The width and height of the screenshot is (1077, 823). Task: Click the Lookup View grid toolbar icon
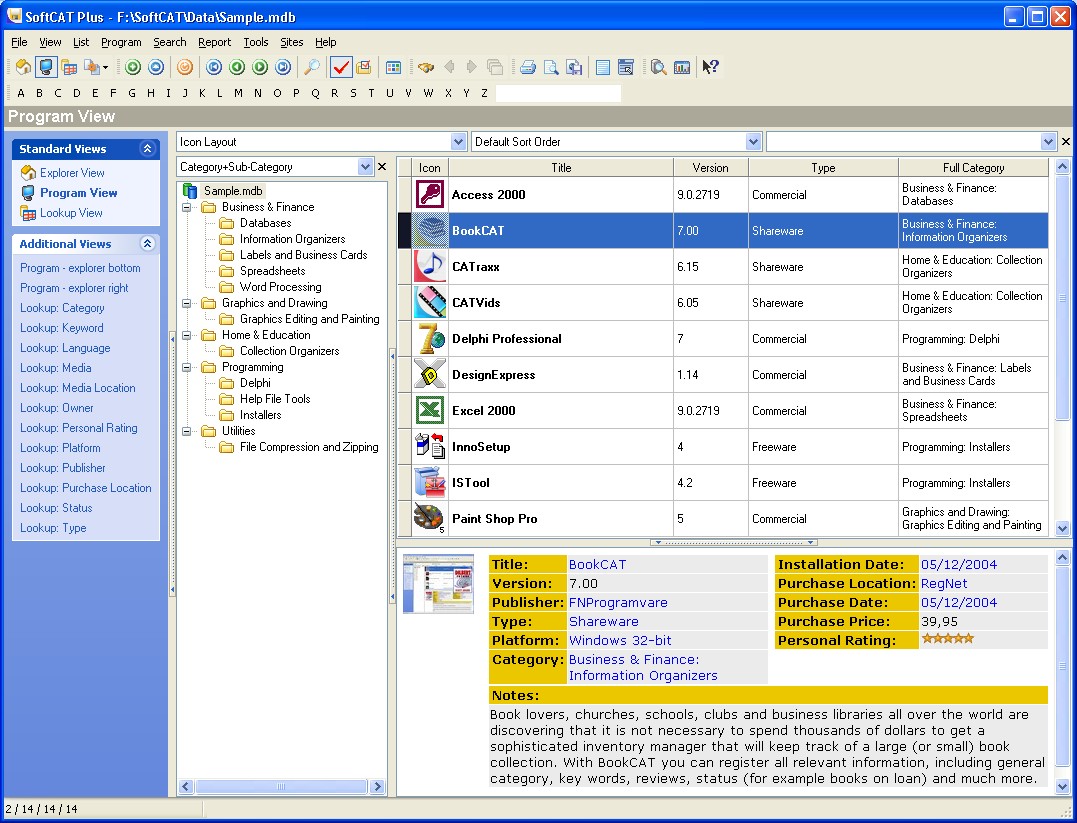[69, 67]
